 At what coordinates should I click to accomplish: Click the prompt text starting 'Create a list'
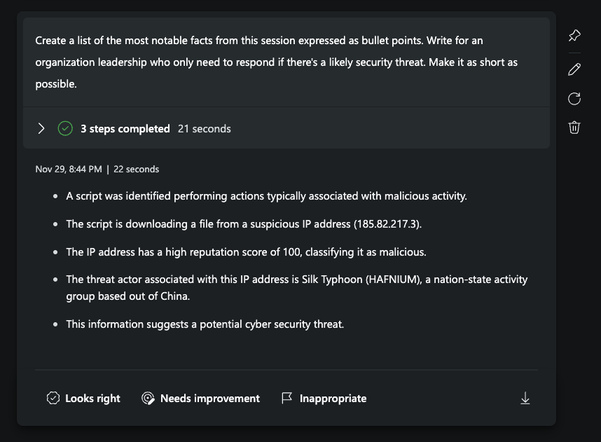(x=276, y=62)
